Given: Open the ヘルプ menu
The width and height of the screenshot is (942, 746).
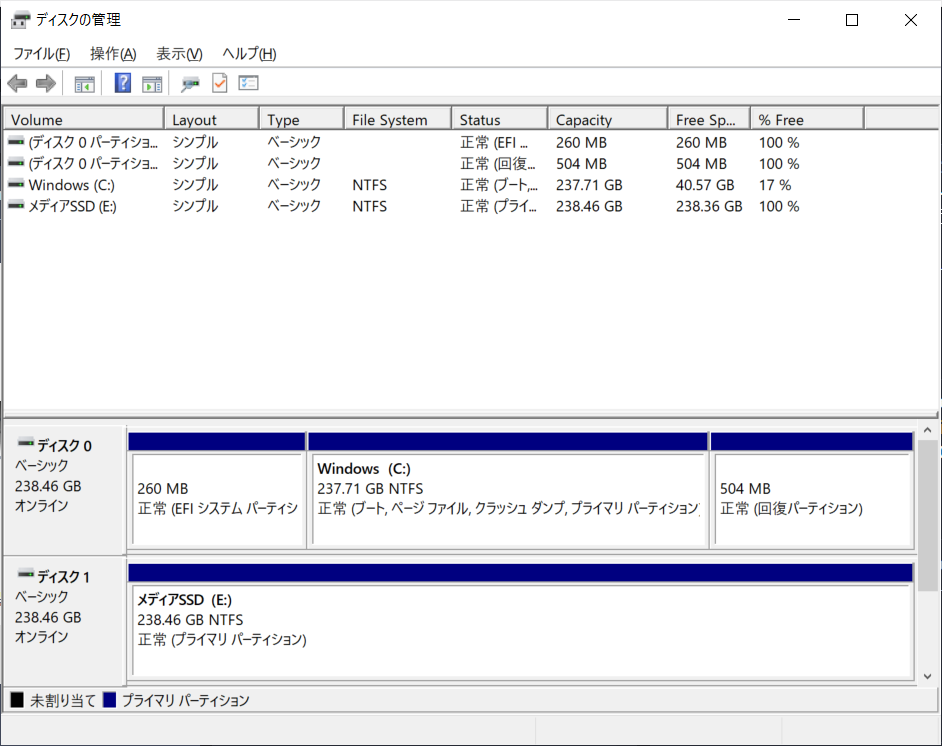Looking at the screenshot, I should (248, 54).
